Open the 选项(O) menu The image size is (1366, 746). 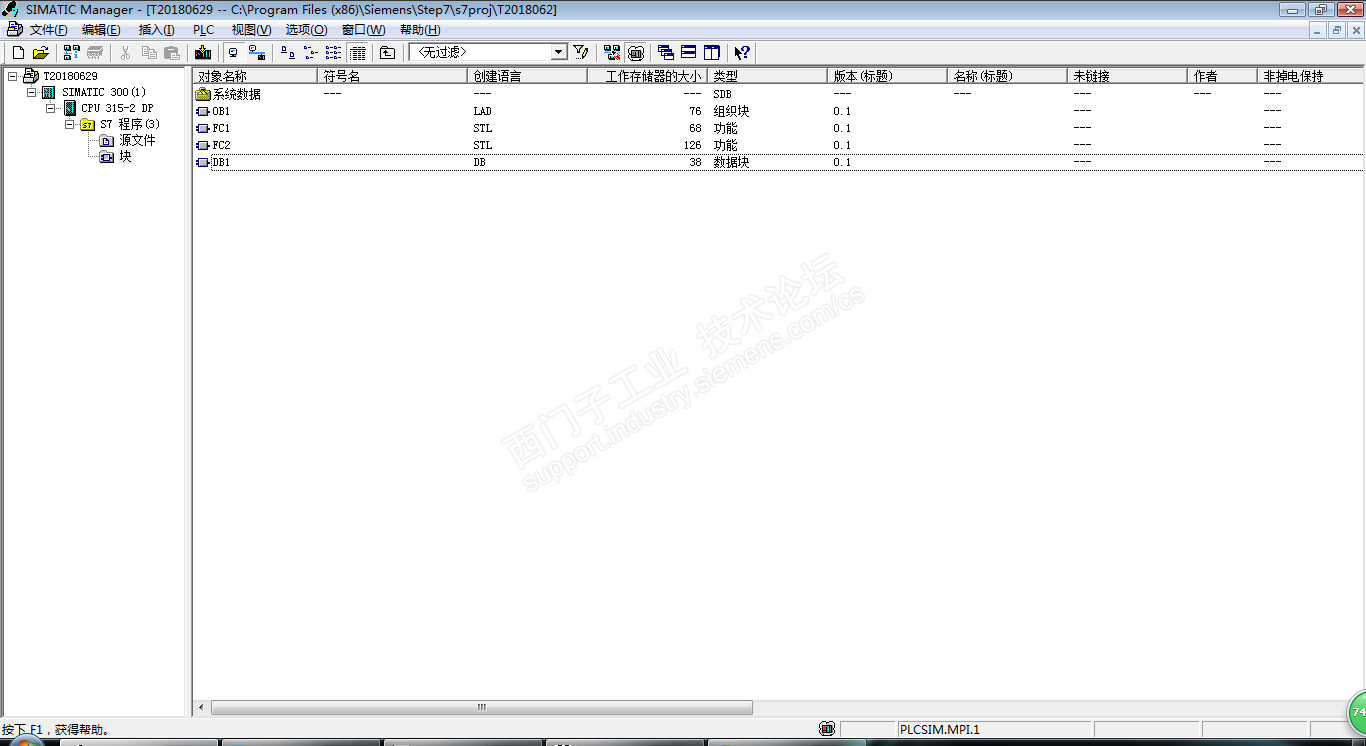click(x=306, y=30)
